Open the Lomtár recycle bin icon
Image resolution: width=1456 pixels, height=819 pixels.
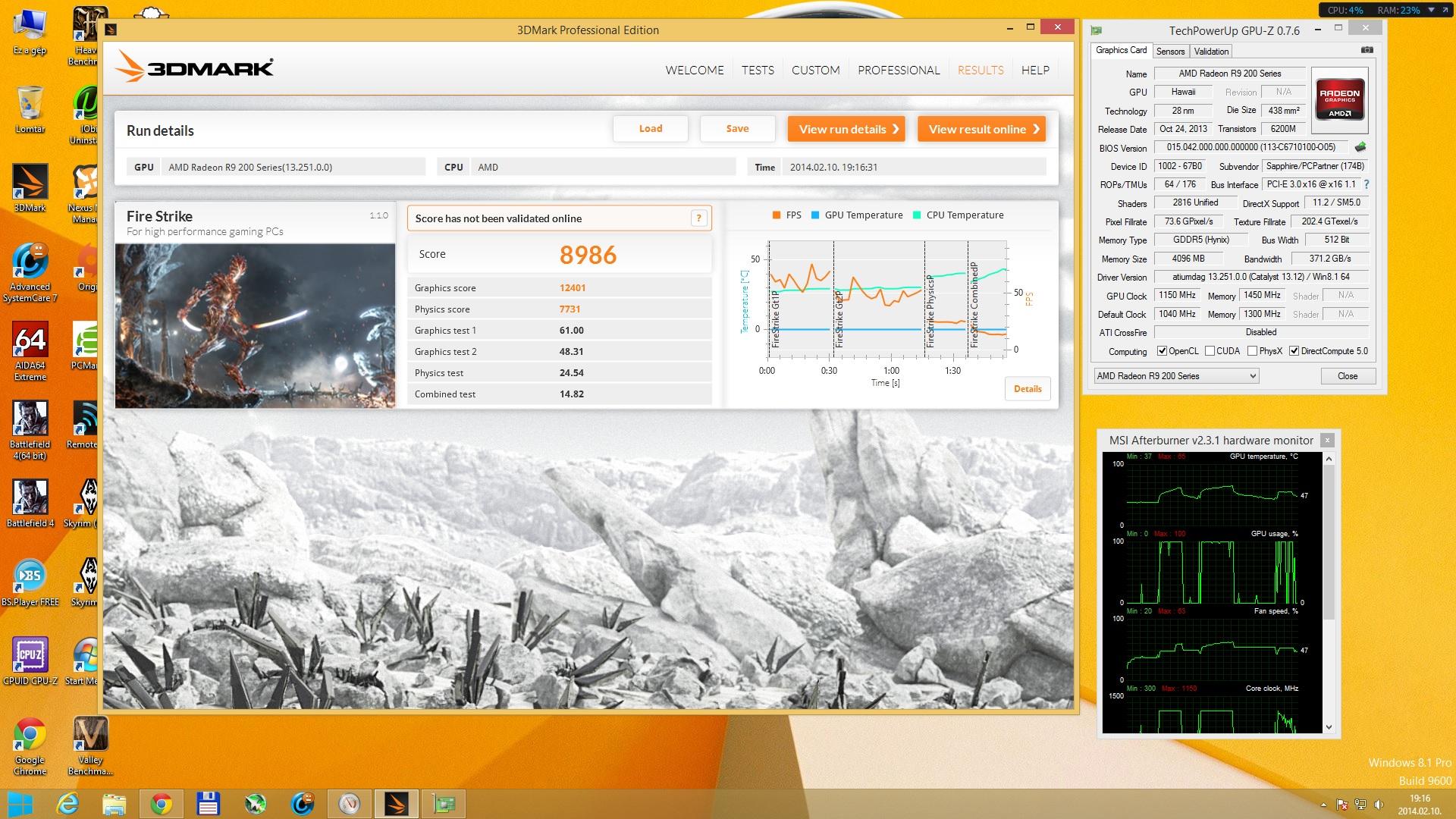[x=30, y=109]
